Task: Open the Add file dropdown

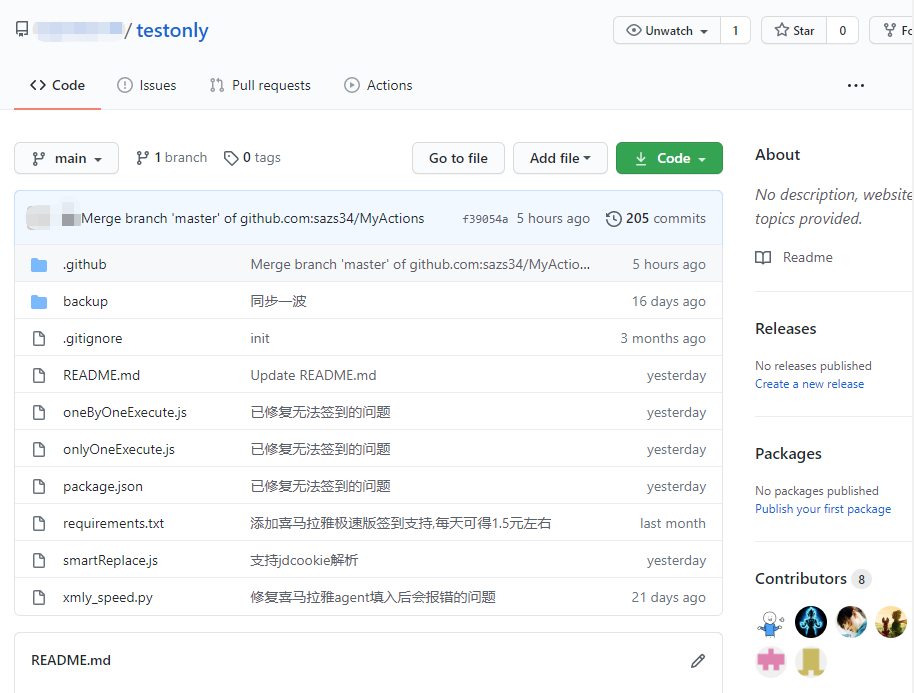Action: click(x=560, y=158)
